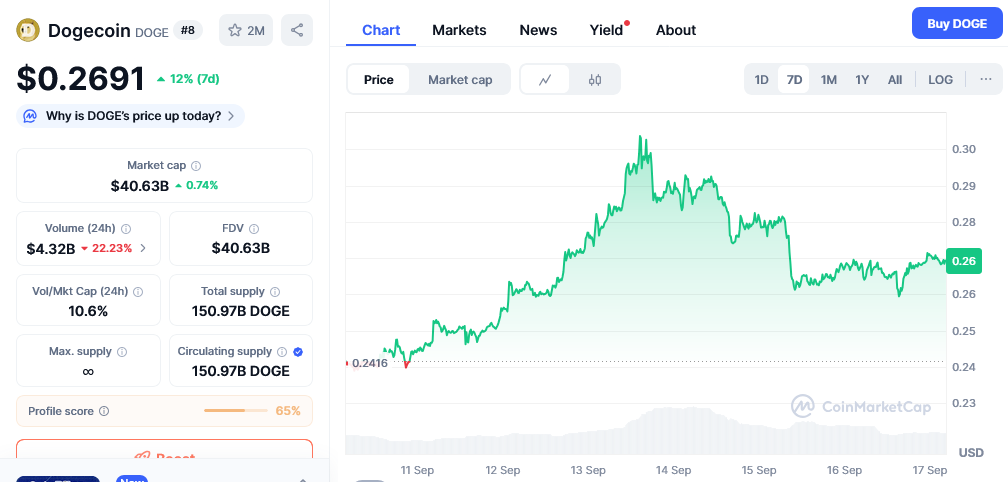The width and height of the screenshot is (1008, 482).
Task: Open Why is DOGE's price up today
Action: pyautogui.click(x=130, y=116)
